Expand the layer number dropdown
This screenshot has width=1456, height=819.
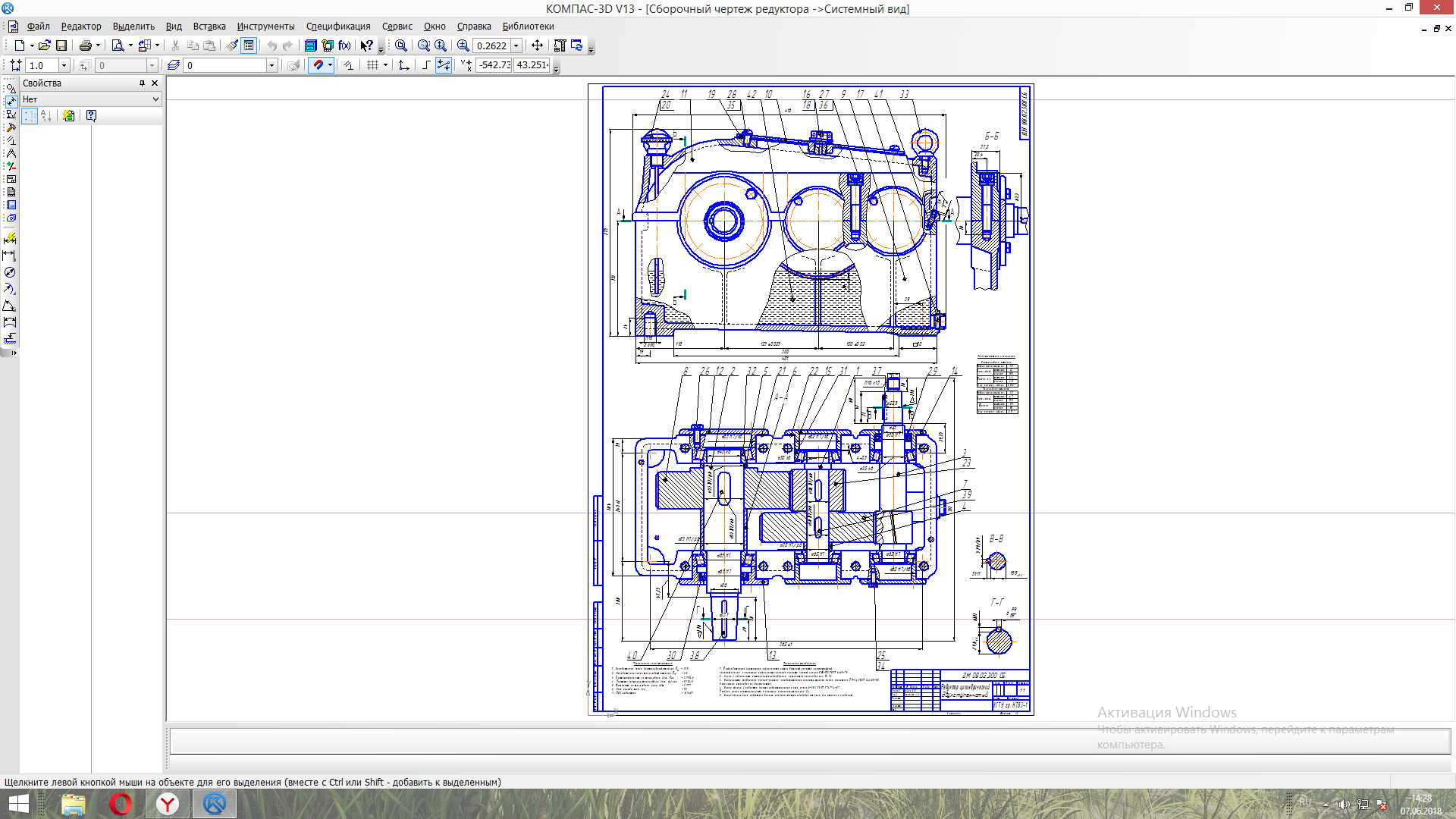(271, 65)
